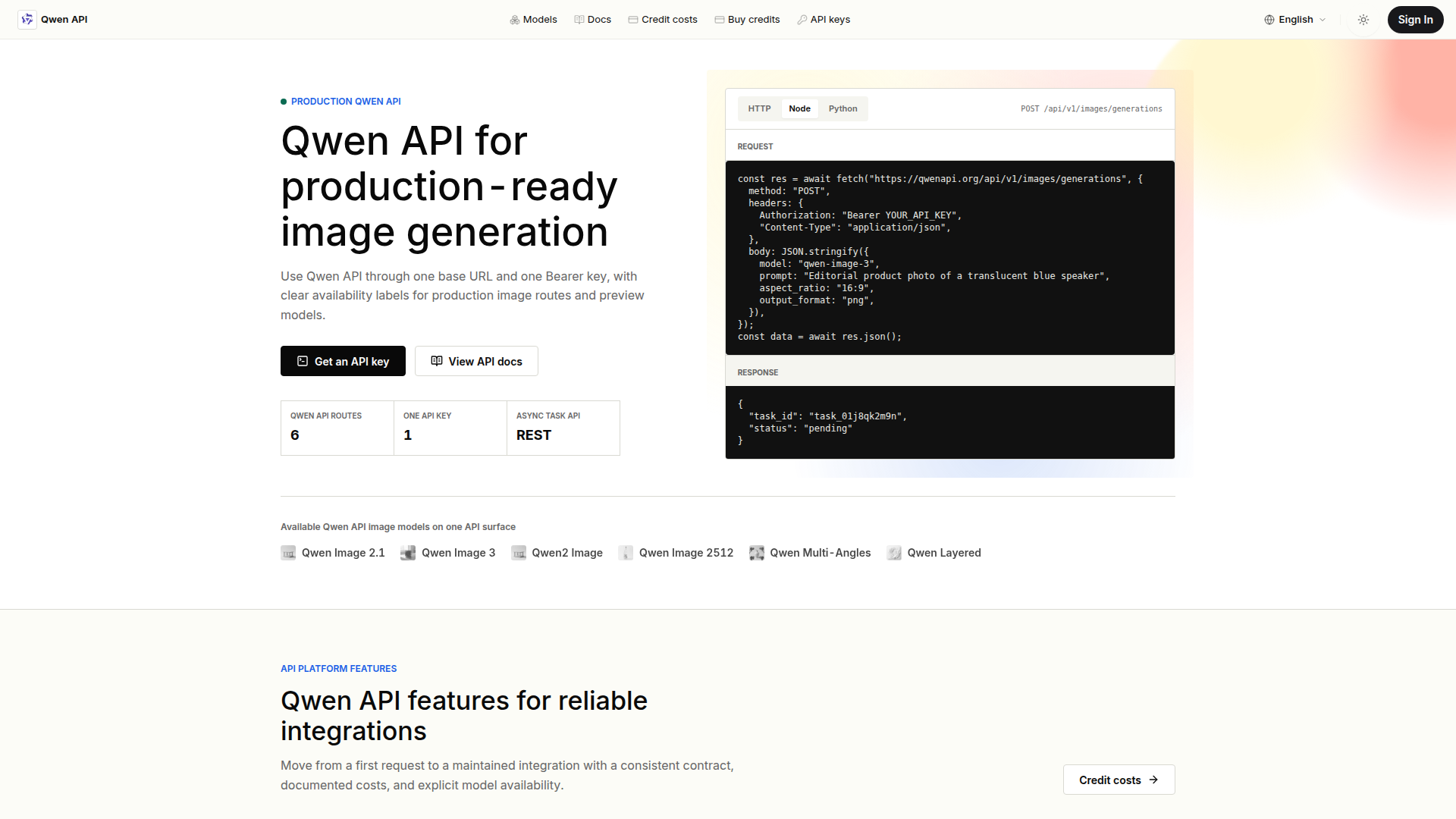
Task: Click the book icon in View API docs
Action: coord(437,361)
